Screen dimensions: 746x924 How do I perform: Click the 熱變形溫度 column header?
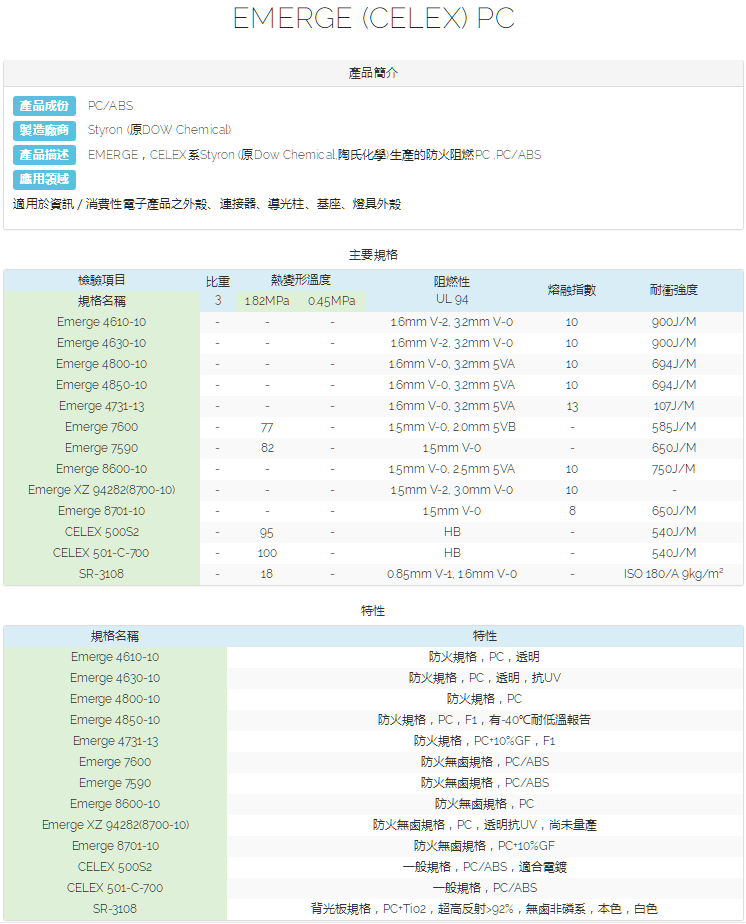pyautogui.click(x=301, y=280)
